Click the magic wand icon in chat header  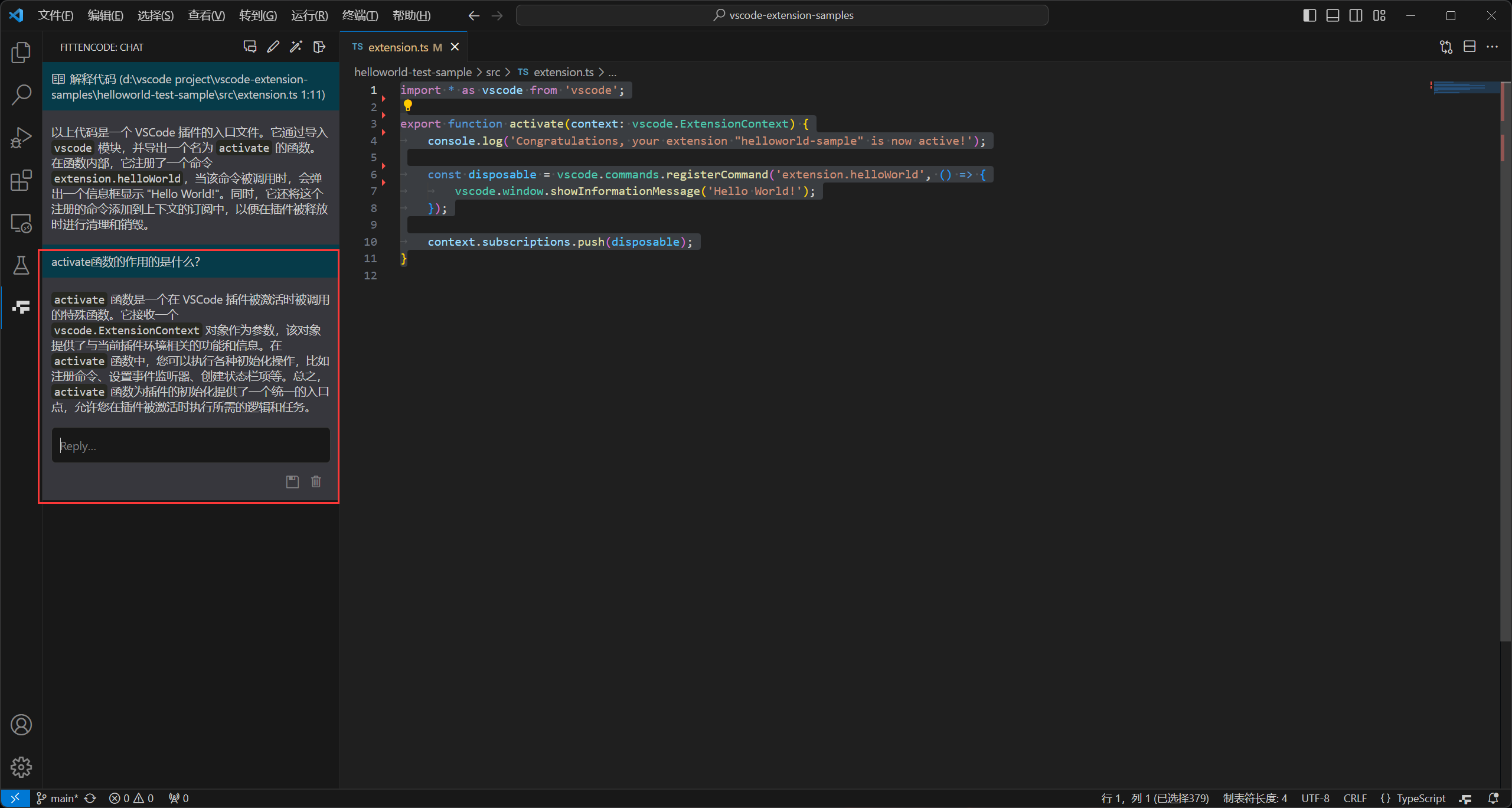296,47
